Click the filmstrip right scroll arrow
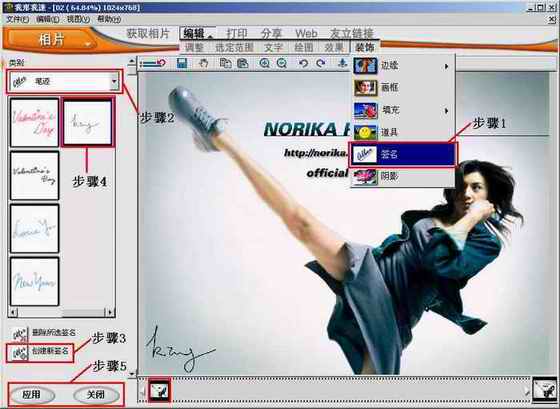560x409 pixels. (x=527, y=391)
